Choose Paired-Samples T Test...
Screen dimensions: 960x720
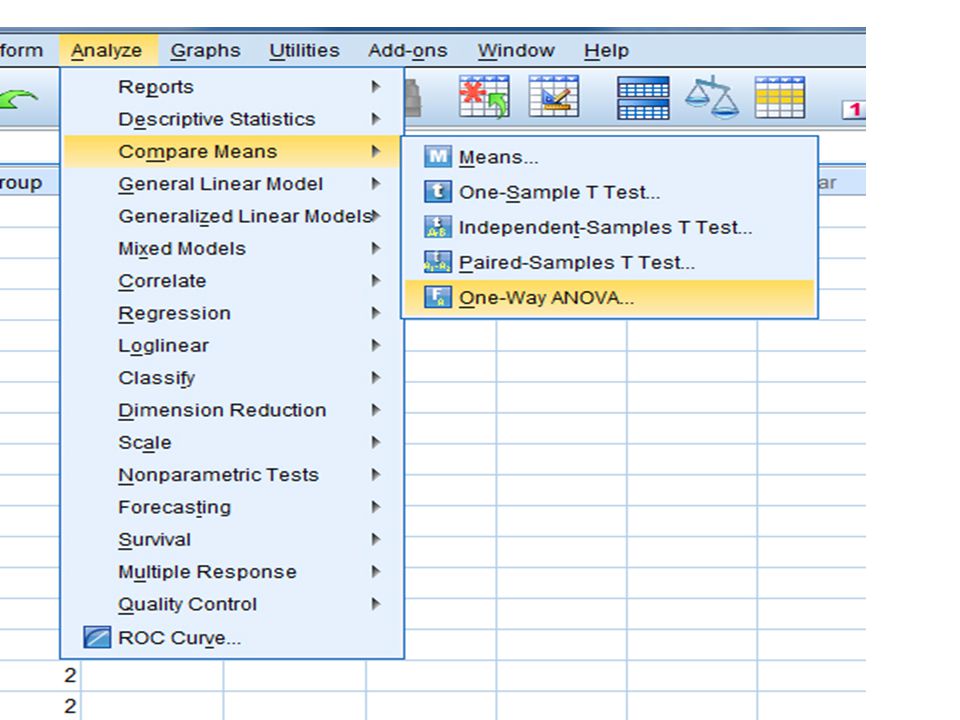pos(609,262)
